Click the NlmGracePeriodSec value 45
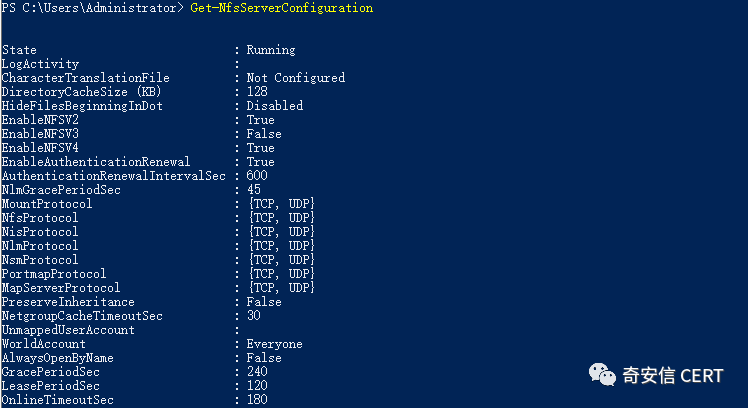This screenshot has height=408, width=748. [253, 190]
